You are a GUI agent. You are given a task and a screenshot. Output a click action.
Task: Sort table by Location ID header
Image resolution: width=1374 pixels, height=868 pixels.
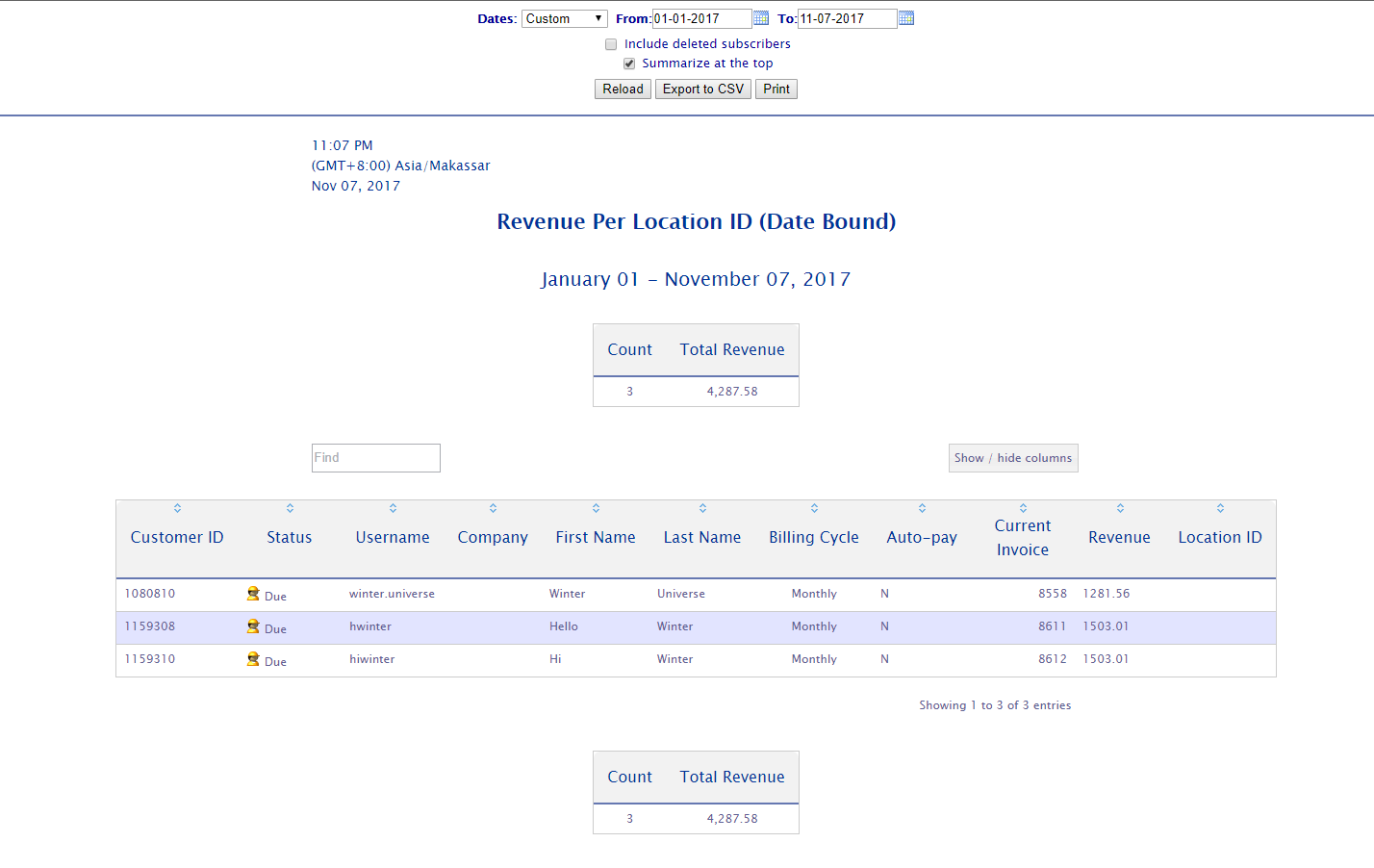(x=1220, y=538)
